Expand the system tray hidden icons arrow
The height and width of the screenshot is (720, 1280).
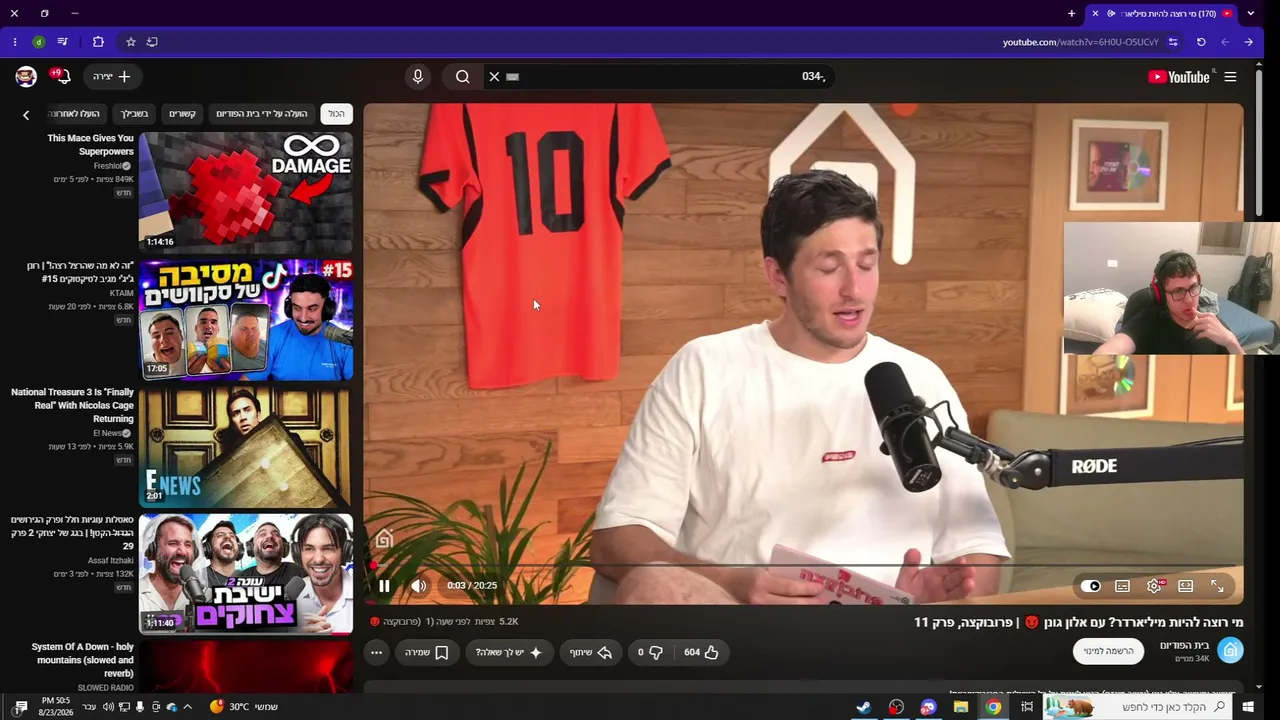click(x=187, y=707)
